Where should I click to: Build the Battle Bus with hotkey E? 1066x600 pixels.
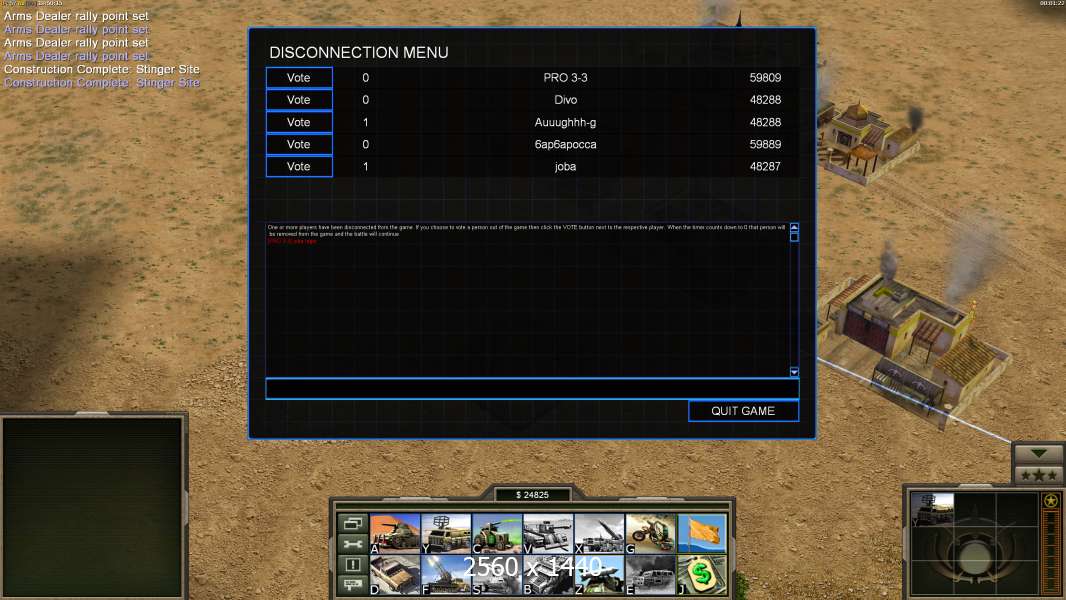point(651,575)
